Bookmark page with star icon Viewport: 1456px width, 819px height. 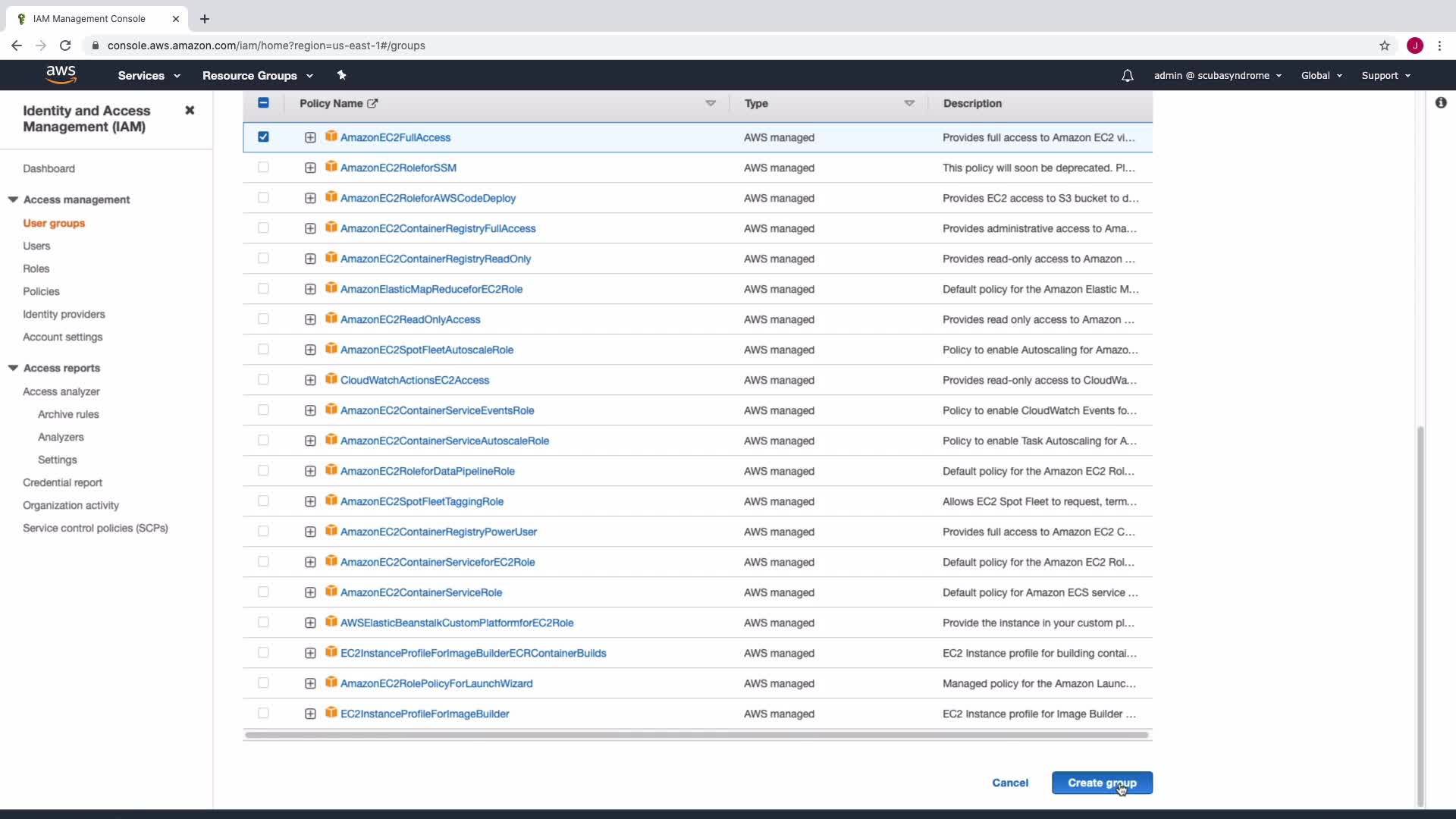coord(1385,45)
